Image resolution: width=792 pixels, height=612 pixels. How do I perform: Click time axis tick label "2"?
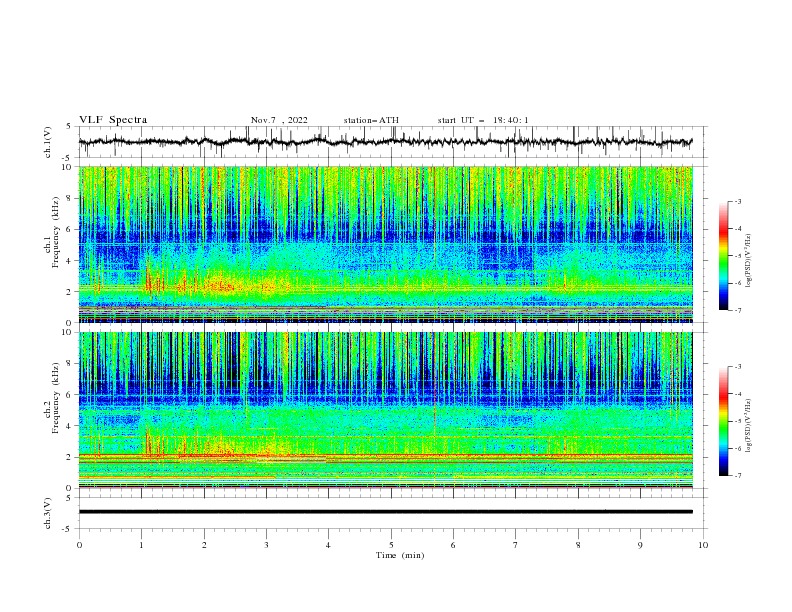(204, 545)
